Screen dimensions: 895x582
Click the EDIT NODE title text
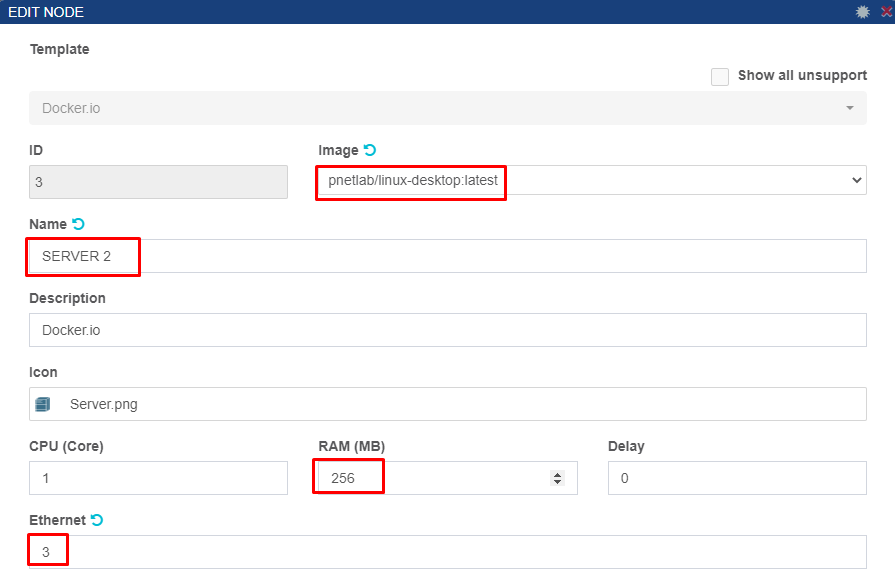(46, 12)
